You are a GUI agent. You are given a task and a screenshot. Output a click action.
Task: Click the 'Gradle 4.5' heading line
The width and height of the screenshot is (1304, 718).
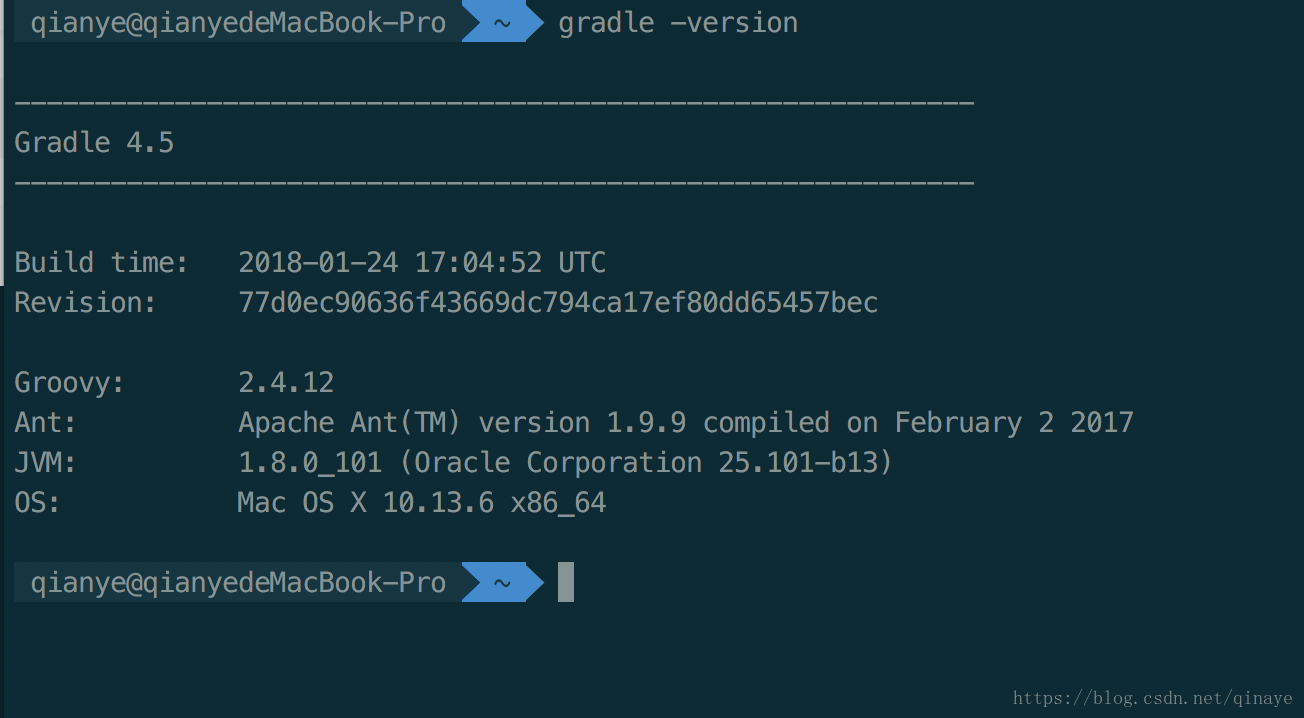pyautogui.click(x=94, y=143)
